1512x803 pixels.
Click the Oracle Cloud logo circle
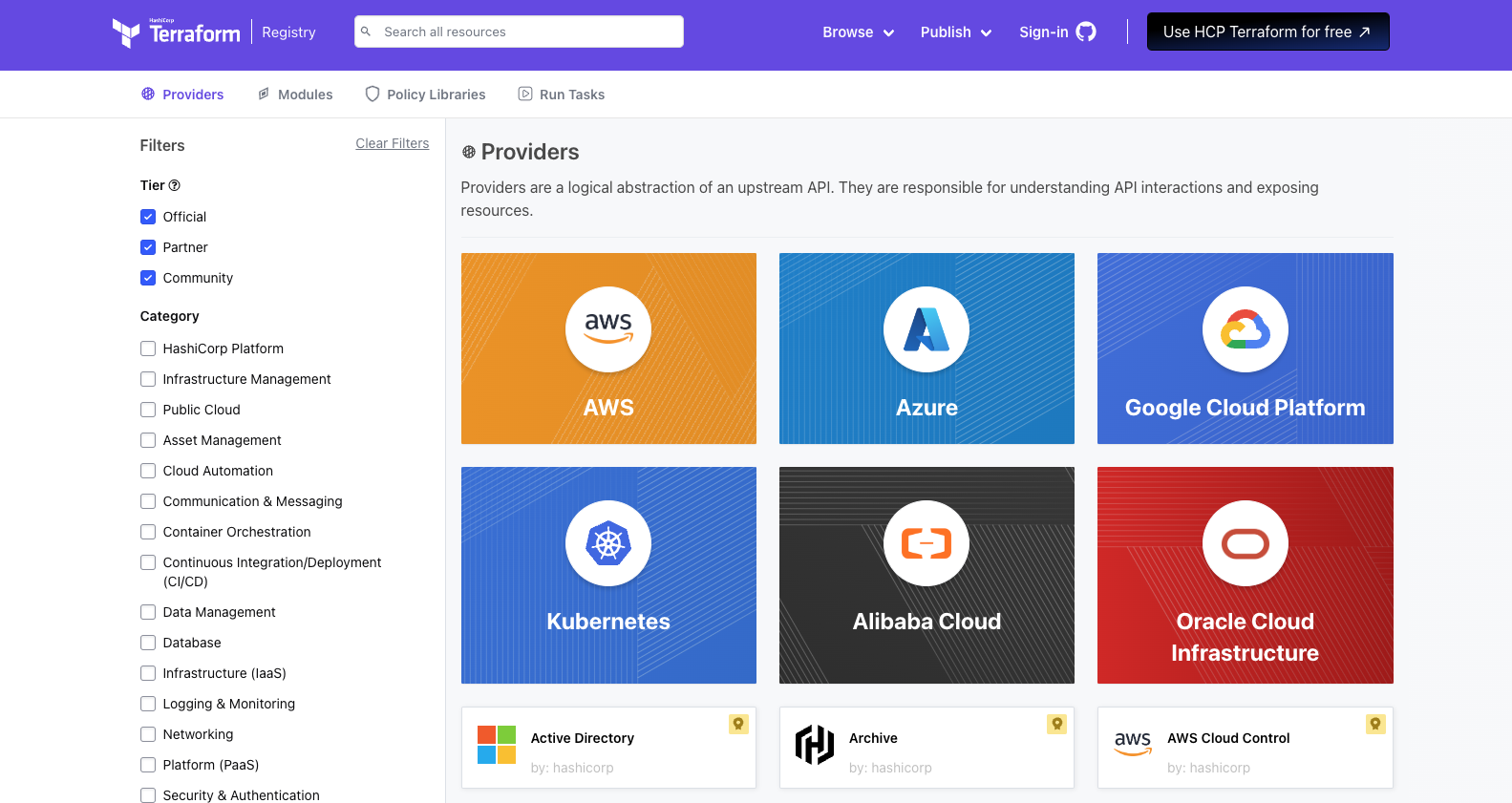tap(1246, 543)
